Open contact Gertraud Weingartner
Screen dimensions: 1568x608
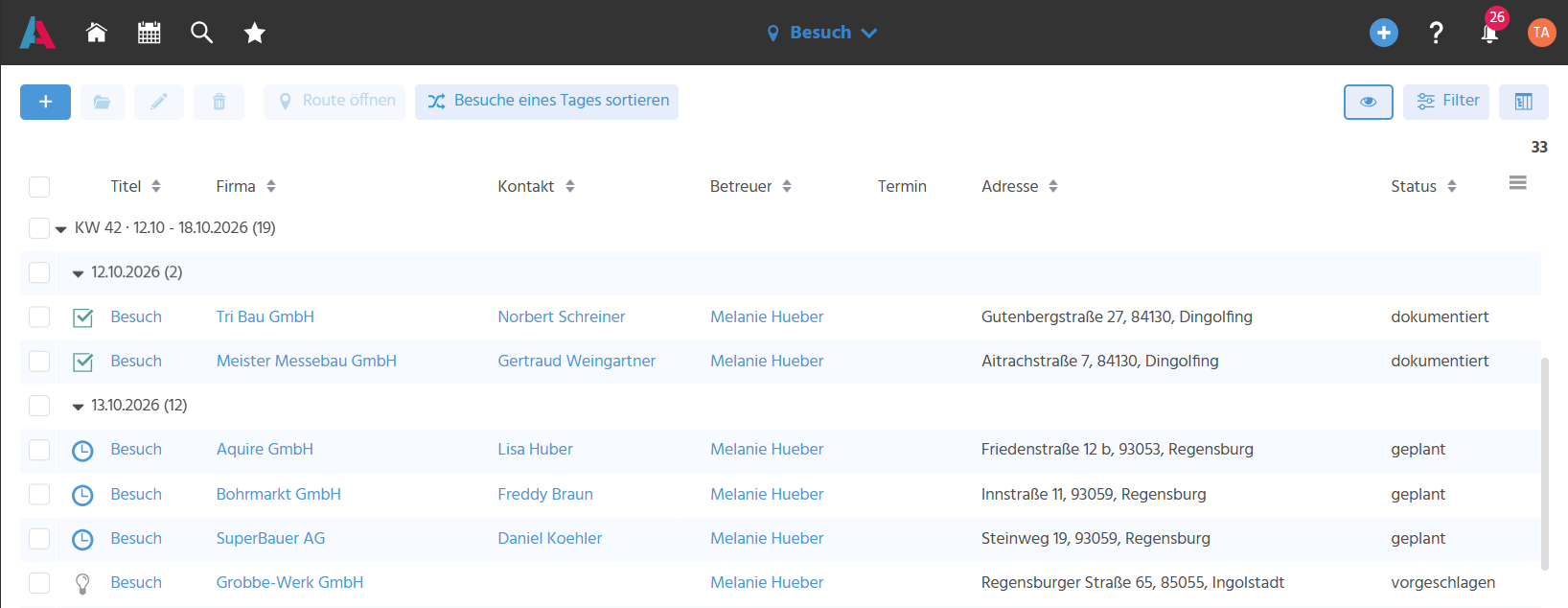coord(577,361)
